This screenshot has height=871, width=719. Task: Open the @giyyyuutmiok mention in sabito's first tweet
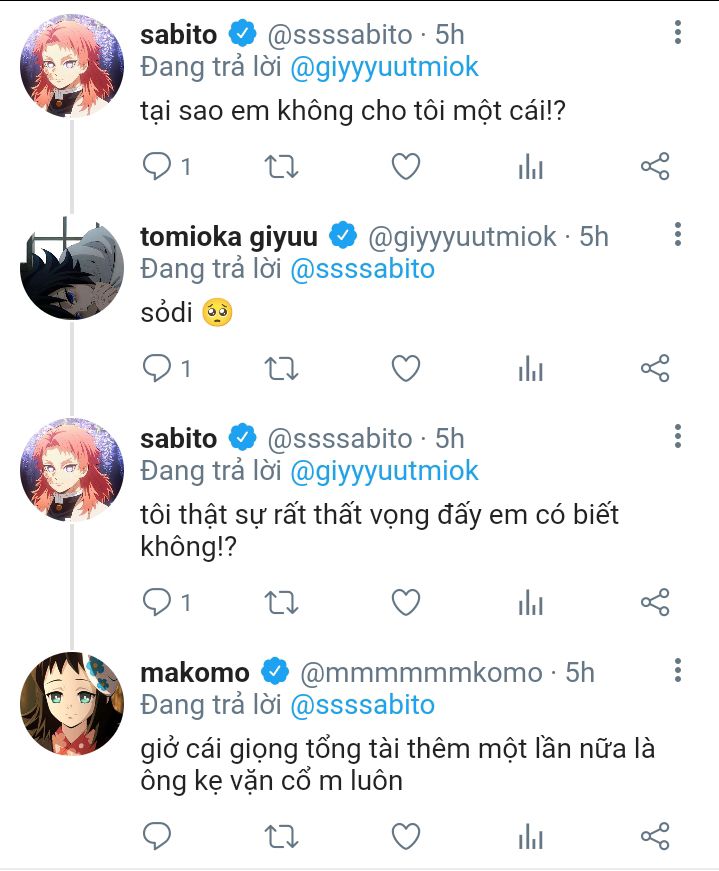click(x=384, y=68)
